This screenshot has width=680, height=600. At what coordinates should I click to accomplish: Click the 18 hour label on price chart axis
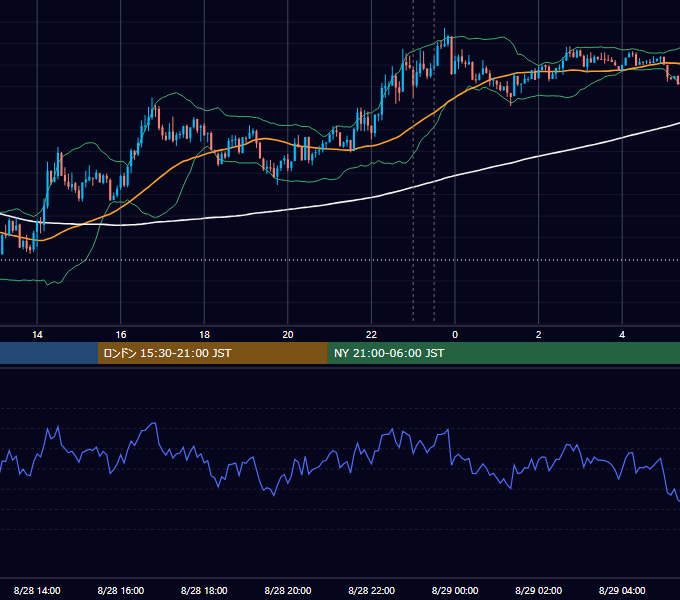coord(204,335)
